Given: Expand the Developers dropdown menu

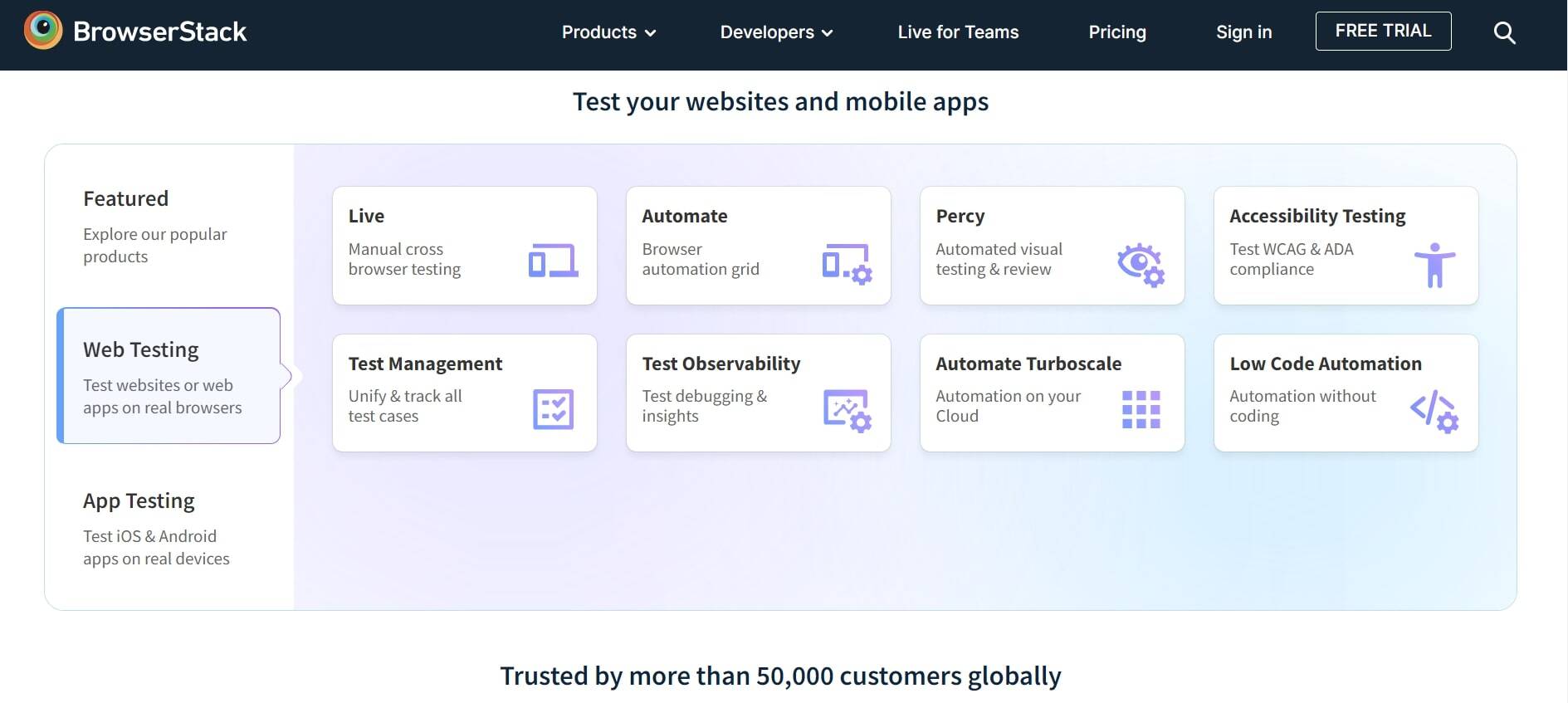Looking at the screenshot, I should 775,32.
